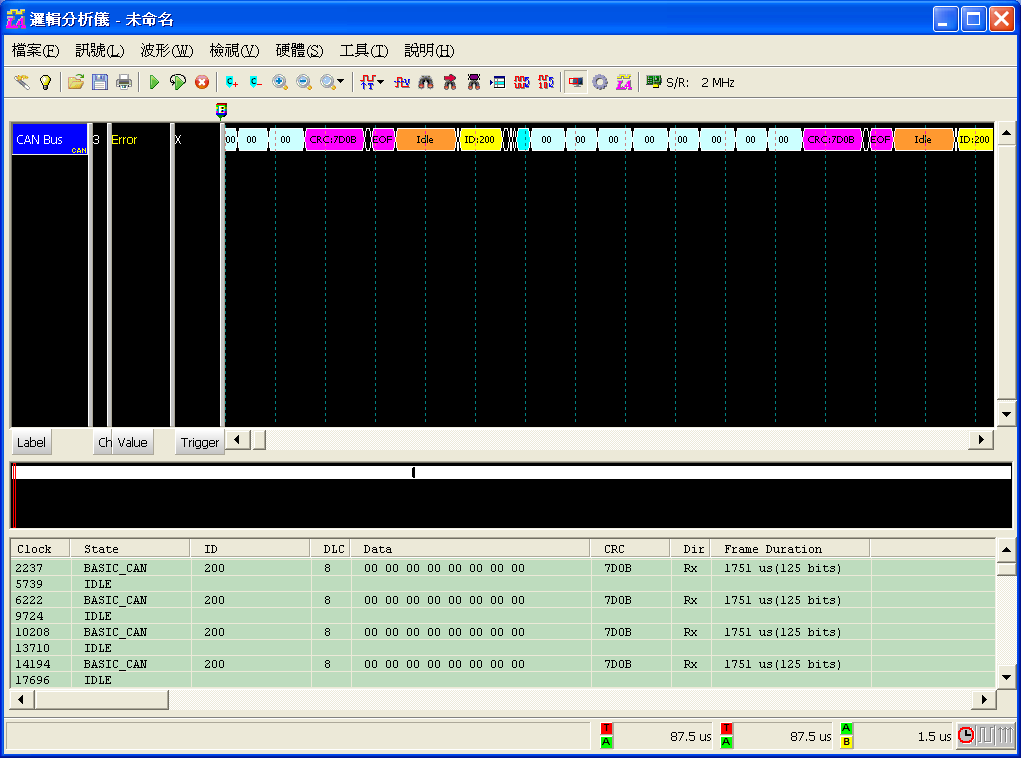
Task: Zoom in using the magnifier plus icon
Action: click(280, 82)
